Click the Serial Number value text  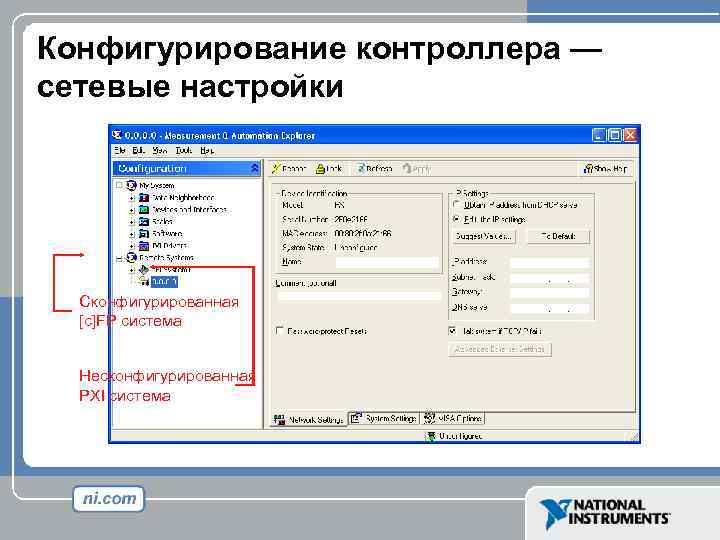[351, 219]
